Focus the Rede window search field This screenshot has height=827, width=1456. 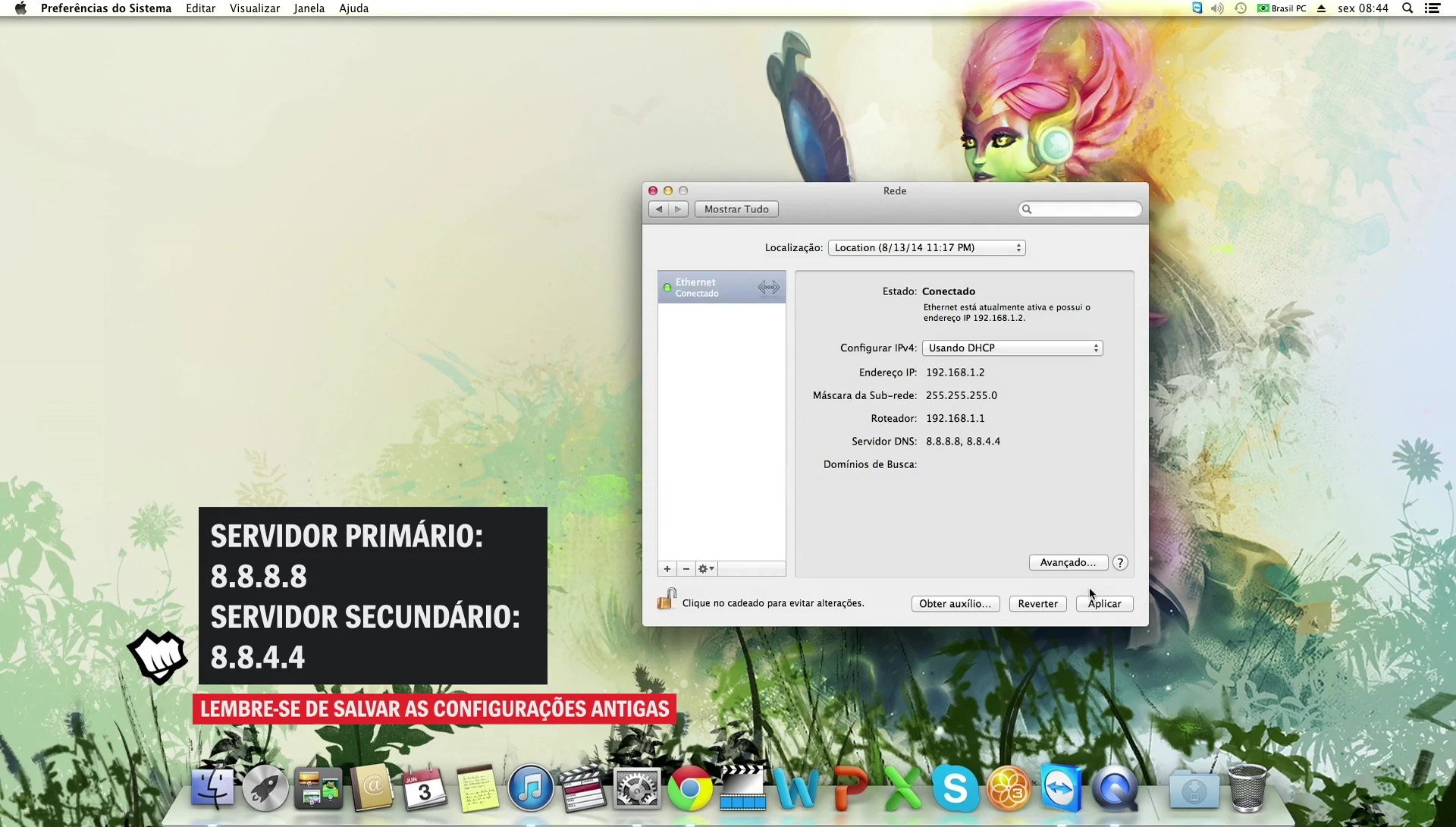[x=1080, y=209]
